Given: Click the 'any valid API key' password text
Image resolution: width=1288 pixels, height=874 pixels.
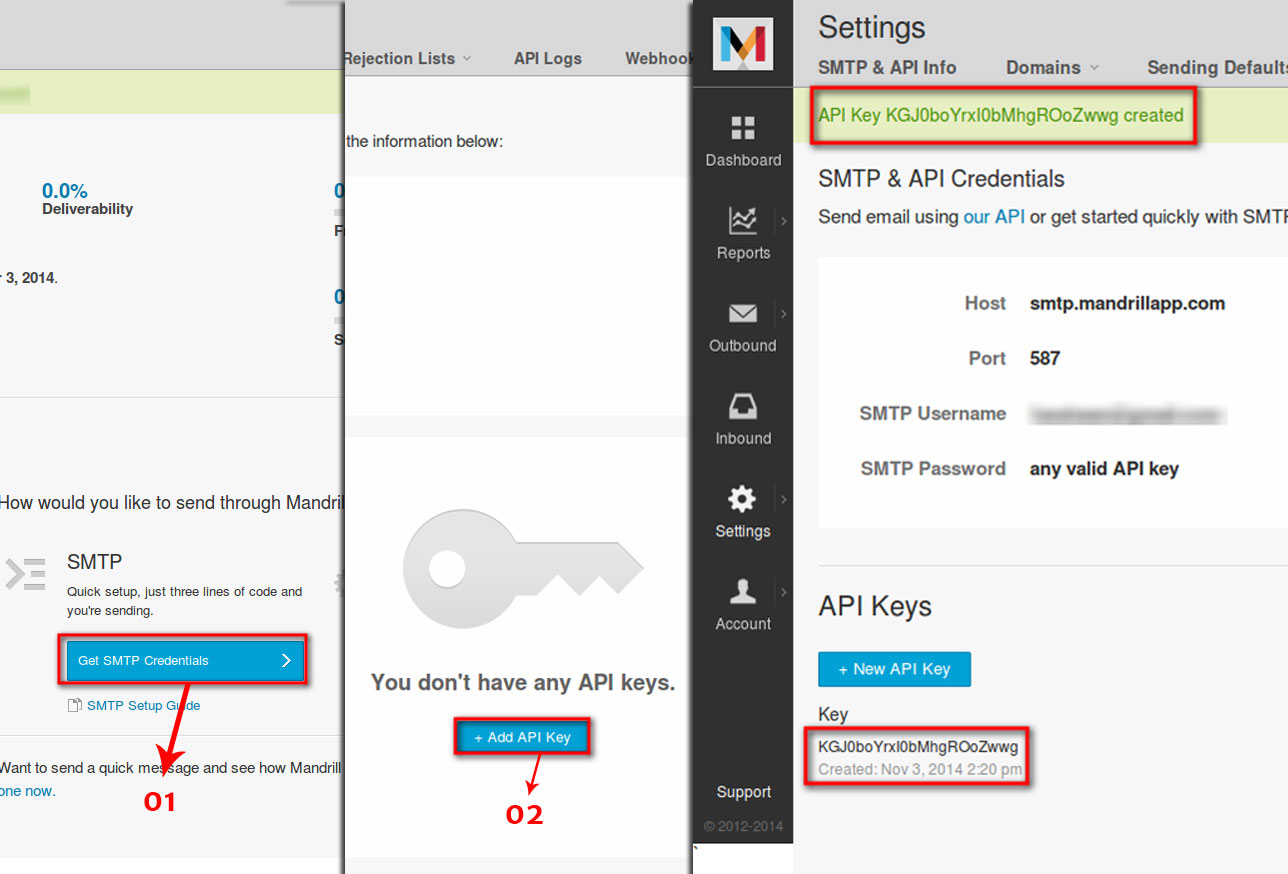Looking at the screenshot, I should click(1104, 468).
